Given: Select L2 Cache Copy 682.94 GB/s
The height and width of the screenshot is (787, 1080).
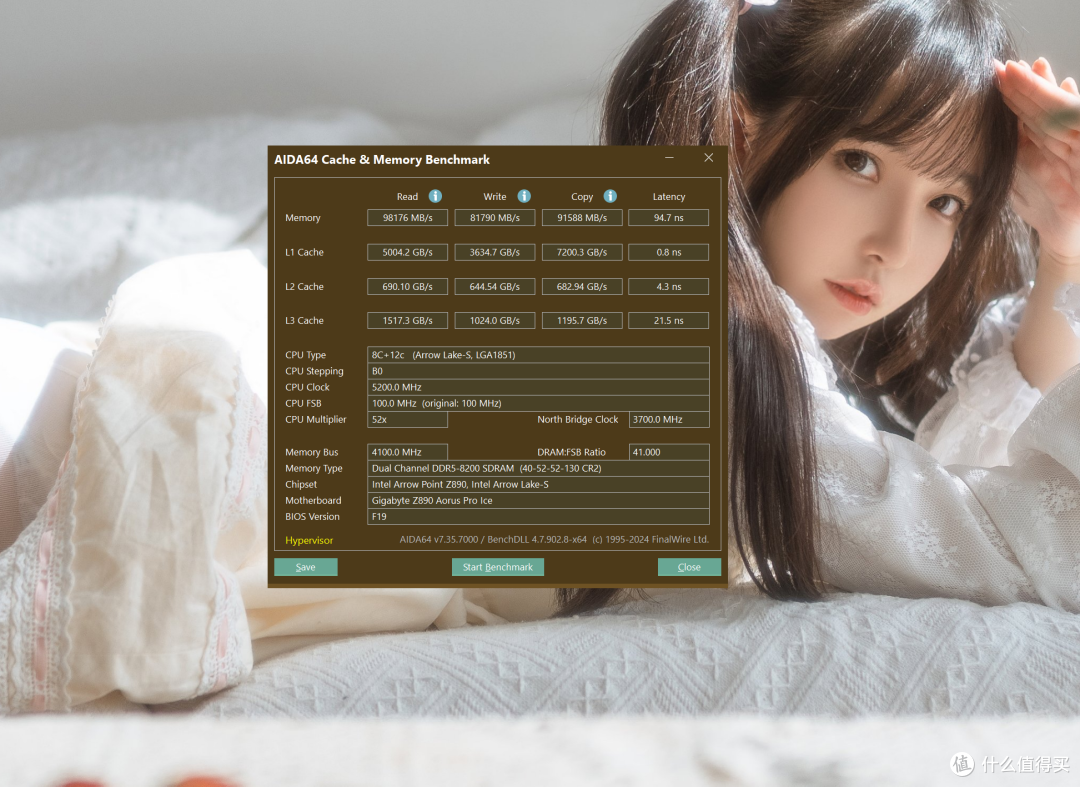Looking at the screenshot, I should coord(582,286).
